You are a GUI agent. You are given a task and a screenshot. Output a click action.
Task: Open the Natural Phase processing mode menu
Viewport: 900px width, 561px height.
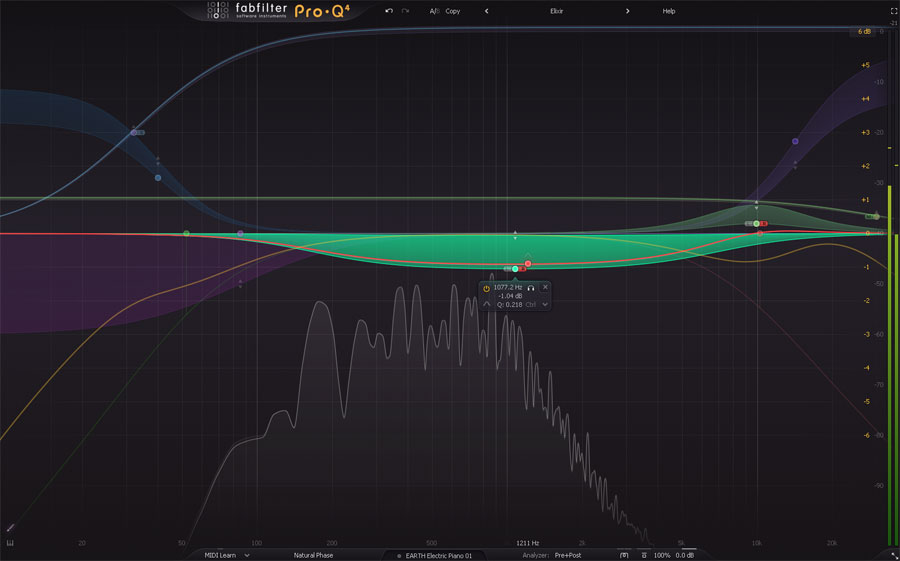(313, 555)
